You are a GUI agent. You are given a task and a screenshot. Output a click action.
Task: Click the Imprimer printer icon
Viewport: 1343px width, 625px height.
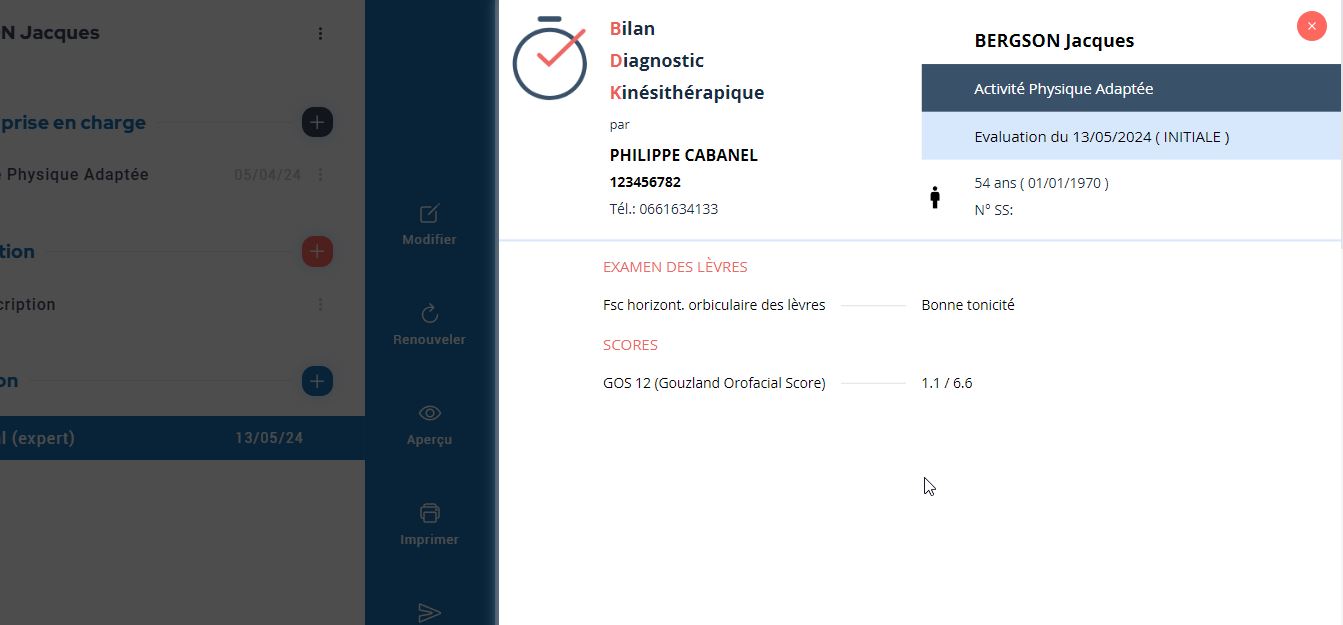[429, 513]
